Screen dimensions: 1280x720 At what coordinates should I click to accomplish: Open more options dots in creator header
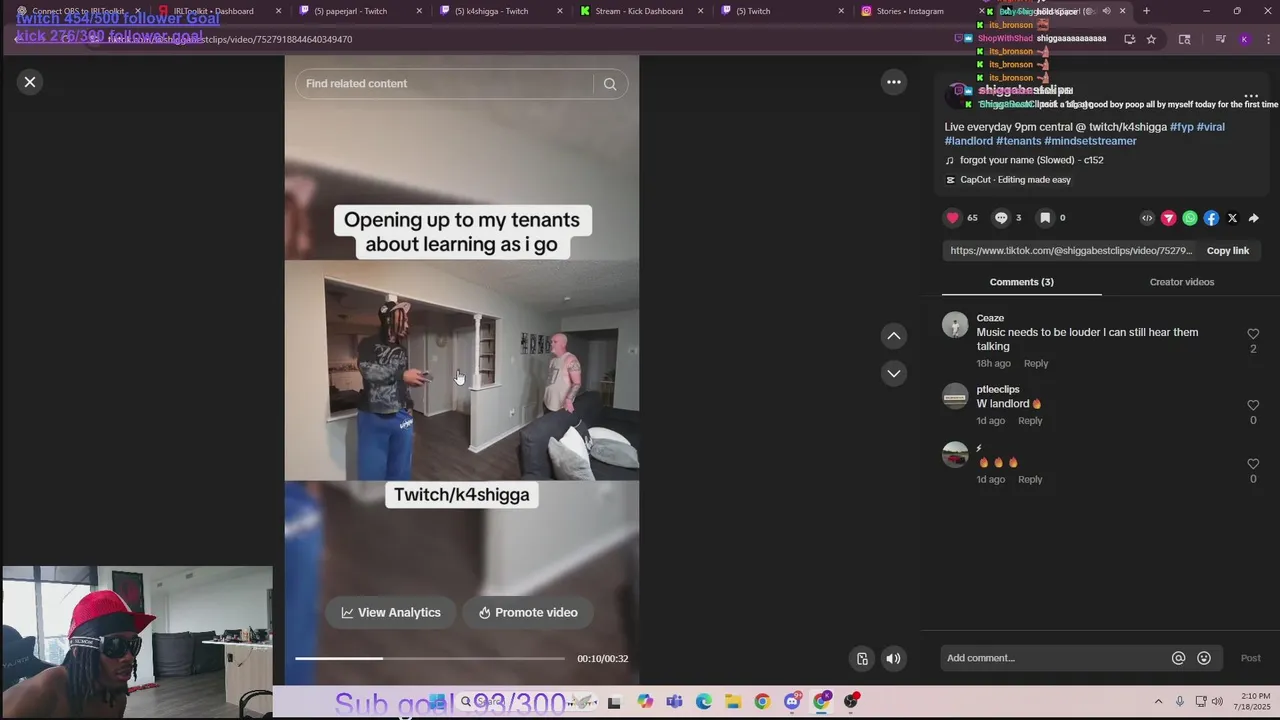point(1251,97)
